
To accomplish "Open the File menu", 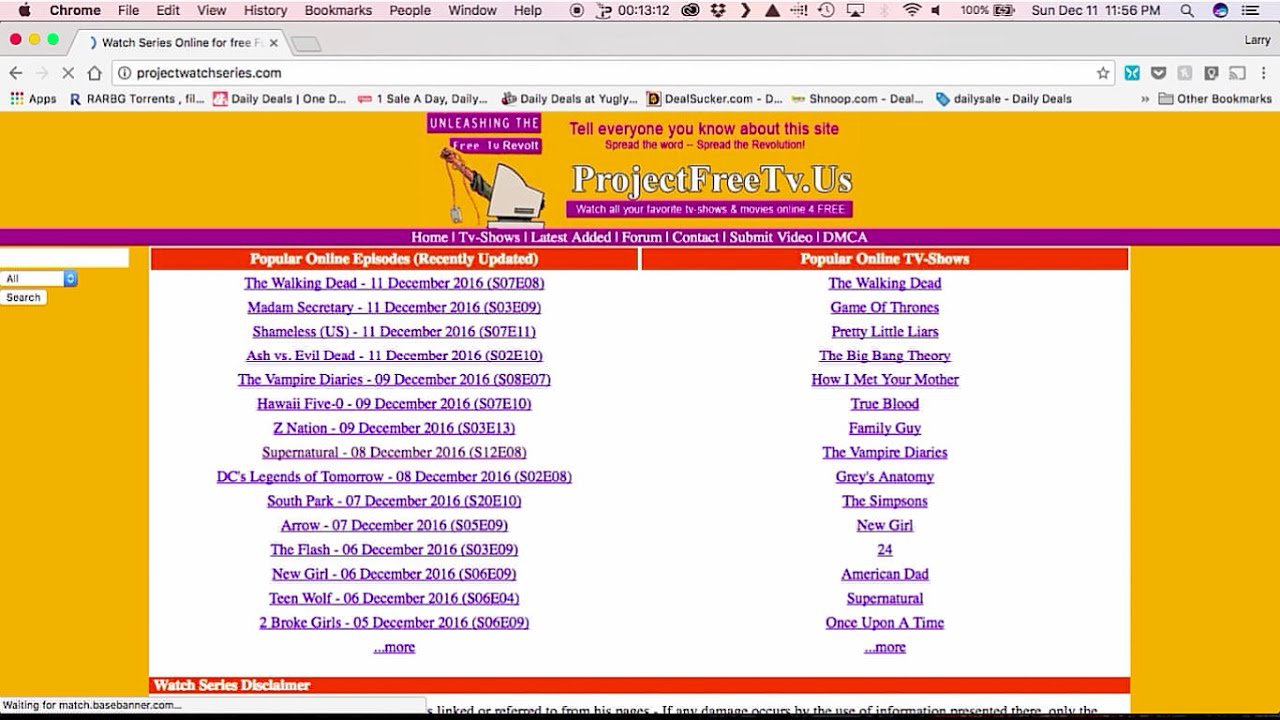I will (x=128, y=10).
